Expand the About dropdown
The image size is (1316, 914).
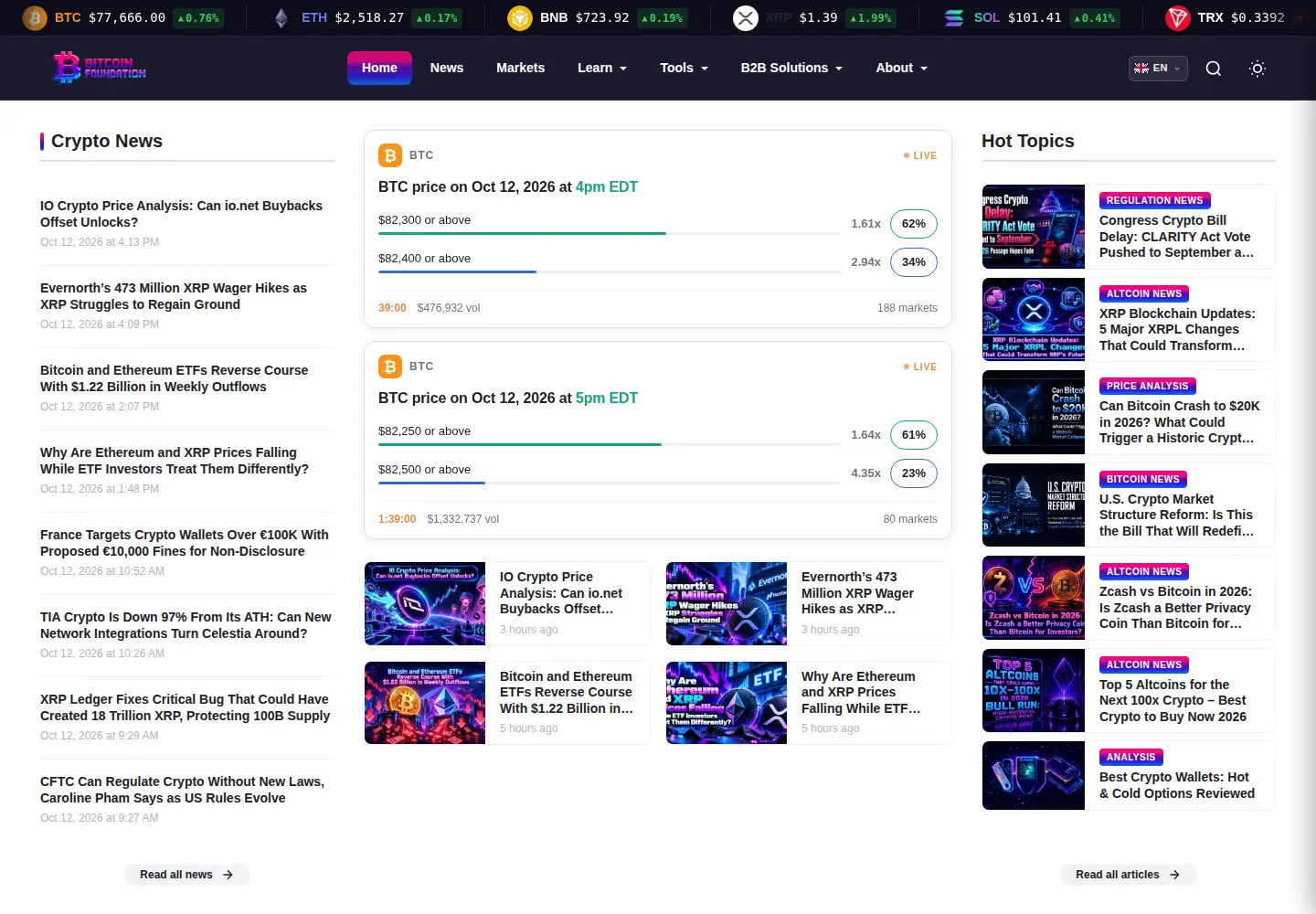pos(902,68)
